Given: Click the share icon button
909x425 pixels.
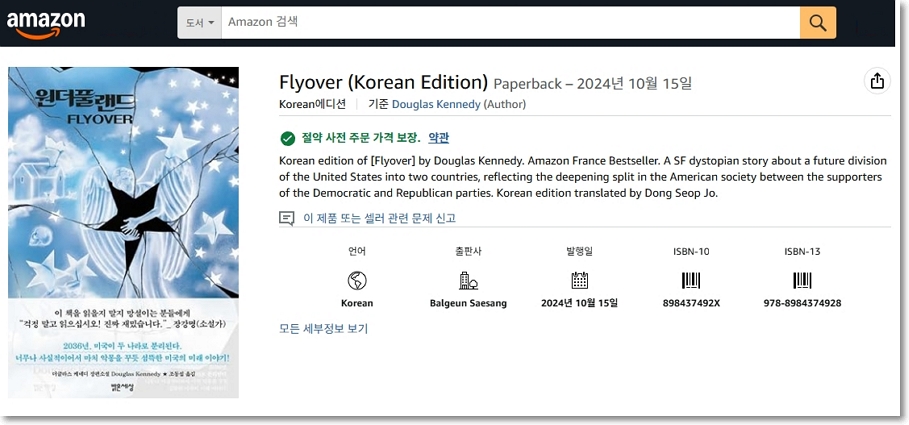Looking at the screenshot, I should pos(877,81).
